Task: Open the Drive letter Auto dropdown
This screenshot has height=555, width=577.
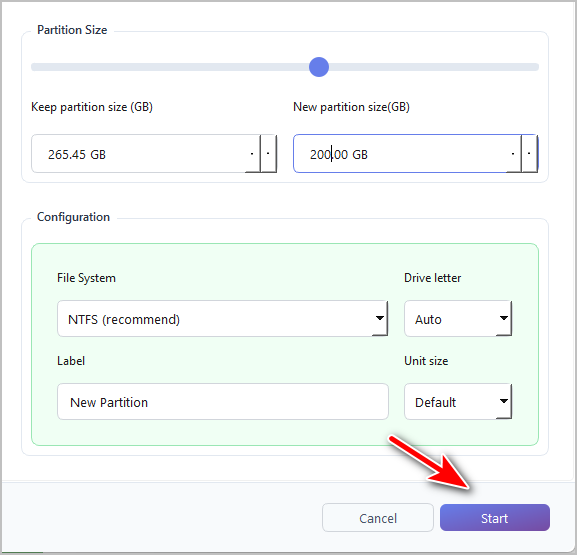Action: [x=458, y=319]
